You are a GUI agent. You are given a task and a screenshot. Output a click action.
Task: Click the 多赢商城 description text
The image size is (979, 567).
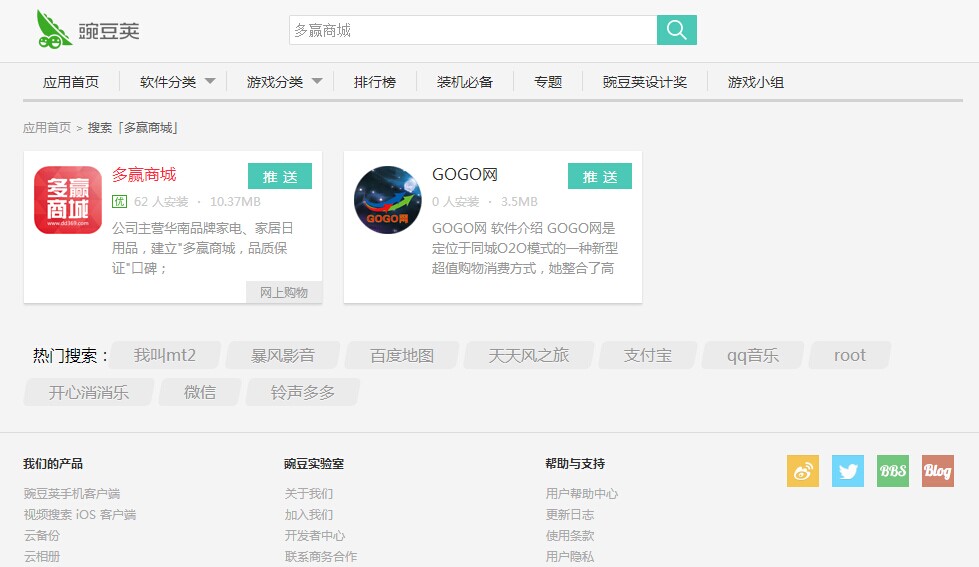click(202, 248)
